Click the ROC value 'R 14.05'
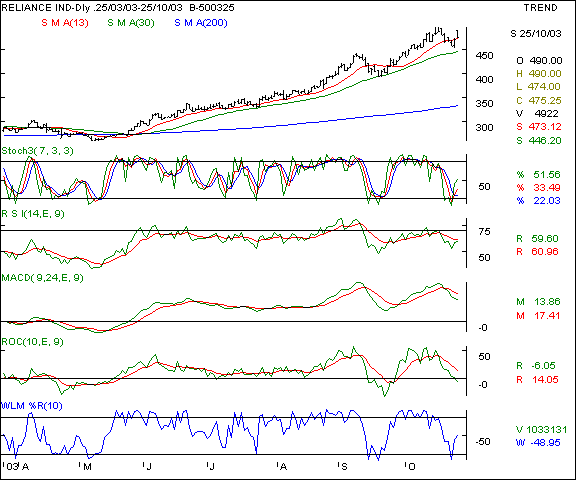 pyautogui.click(x=537, y=380)
